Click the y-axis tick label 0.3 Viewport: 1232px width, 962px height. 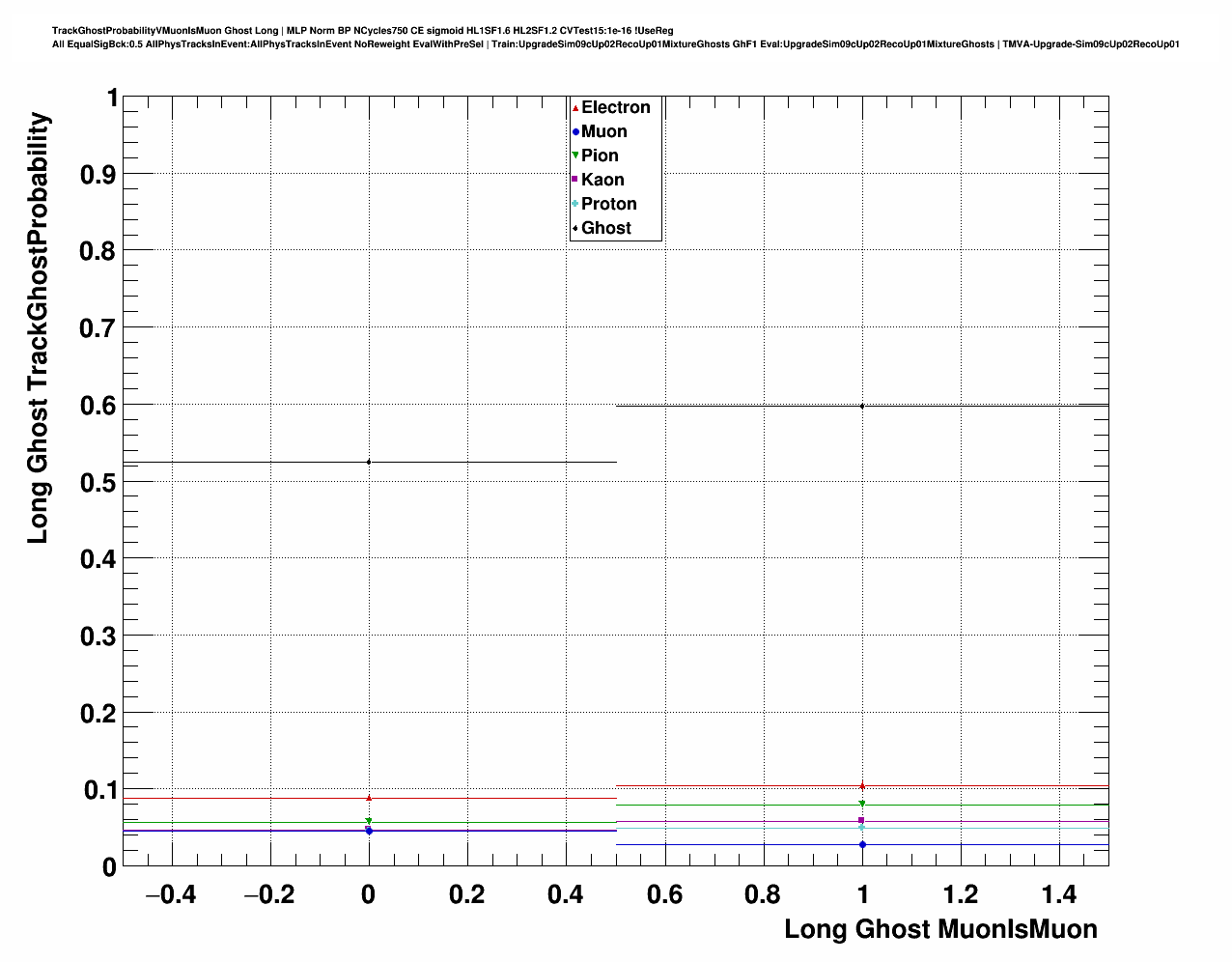[98, 637]
